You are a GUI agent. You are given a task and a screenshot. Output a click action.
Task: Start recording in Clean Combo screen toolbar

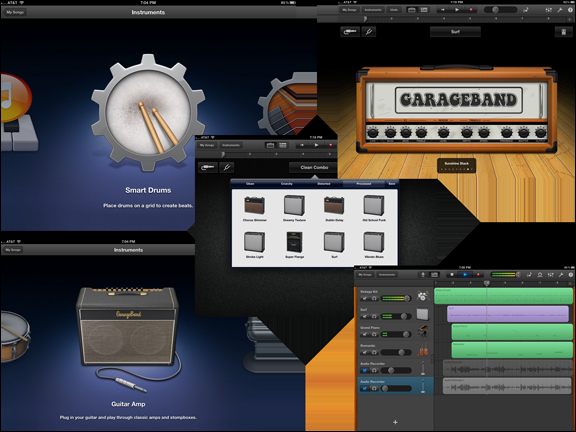pyautogui.click(x=330, y=145)
